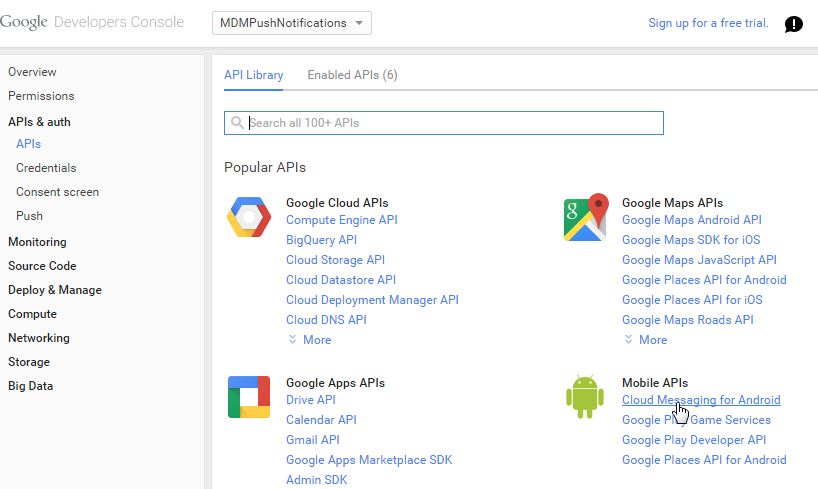Click the Google Cloud APIs hexagon icon
This screenshot has width=818, height=489.
(249, 217)
